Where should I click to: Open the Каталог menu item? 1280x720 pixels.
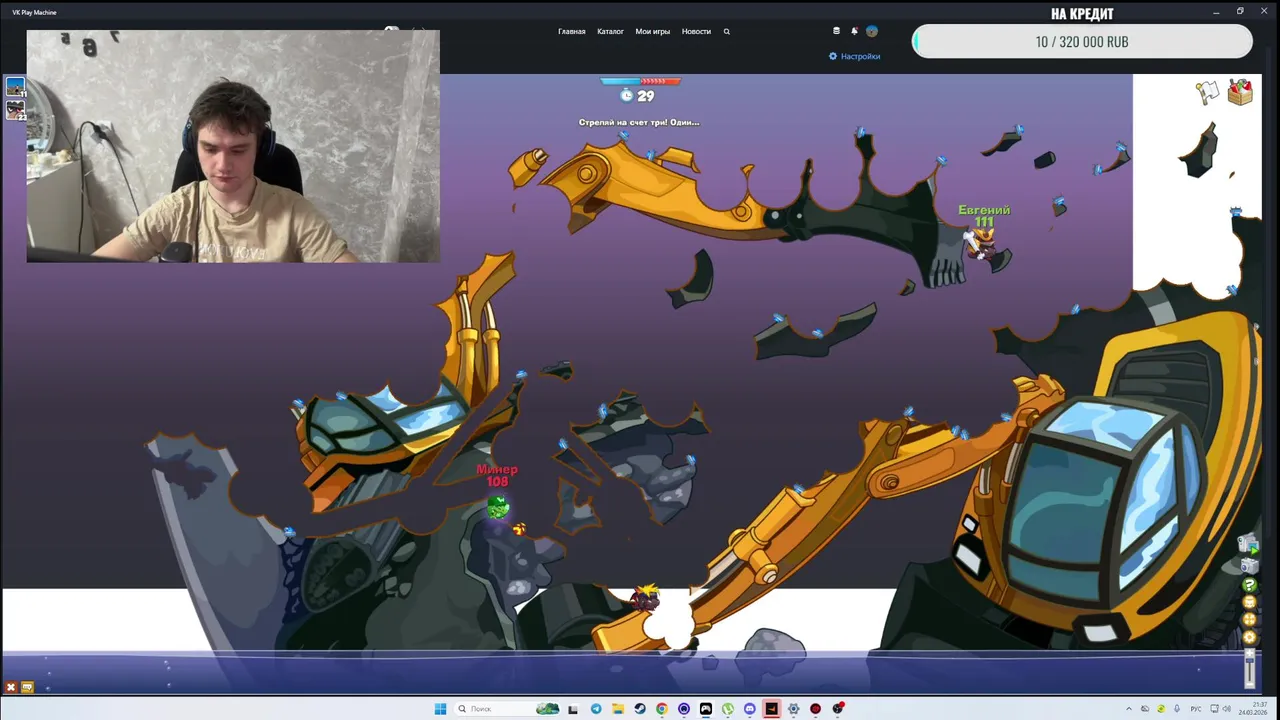coord(610,31)
